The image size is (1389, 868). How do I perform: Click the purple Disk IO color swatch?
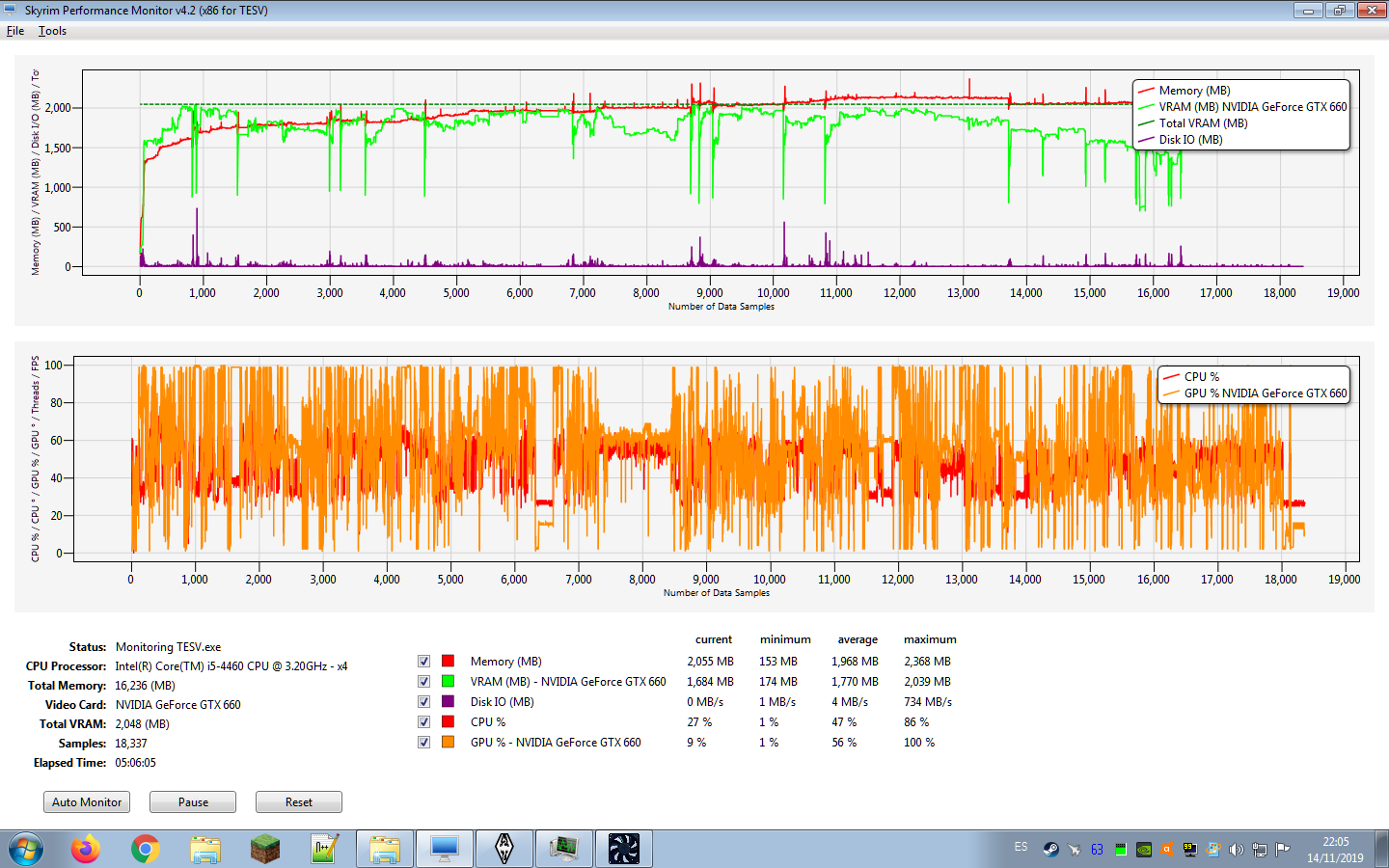[448, 701]
